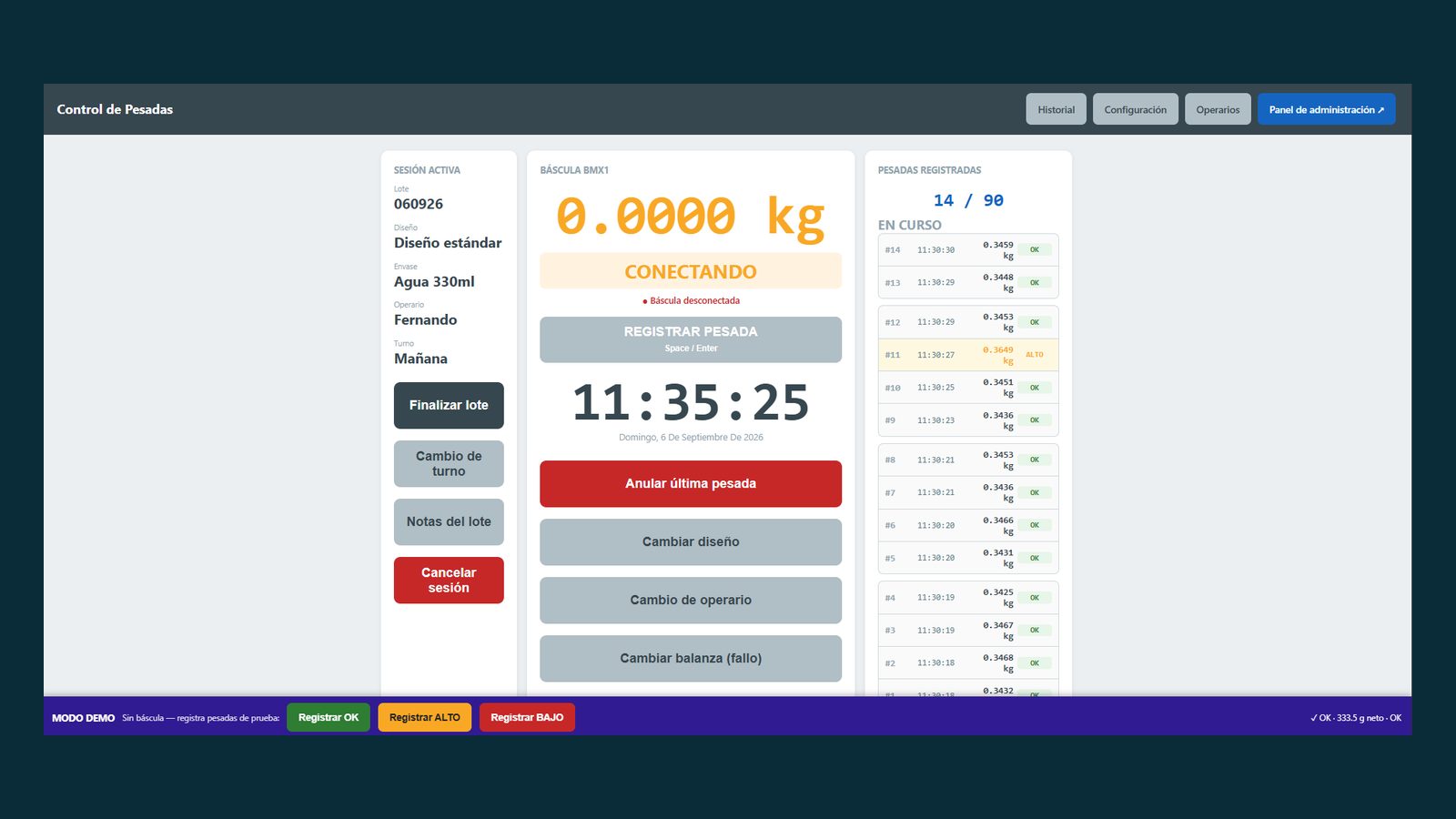Screen dimensions: 1456x819
Task: Select weighing row #2
Action: point(968,662)
